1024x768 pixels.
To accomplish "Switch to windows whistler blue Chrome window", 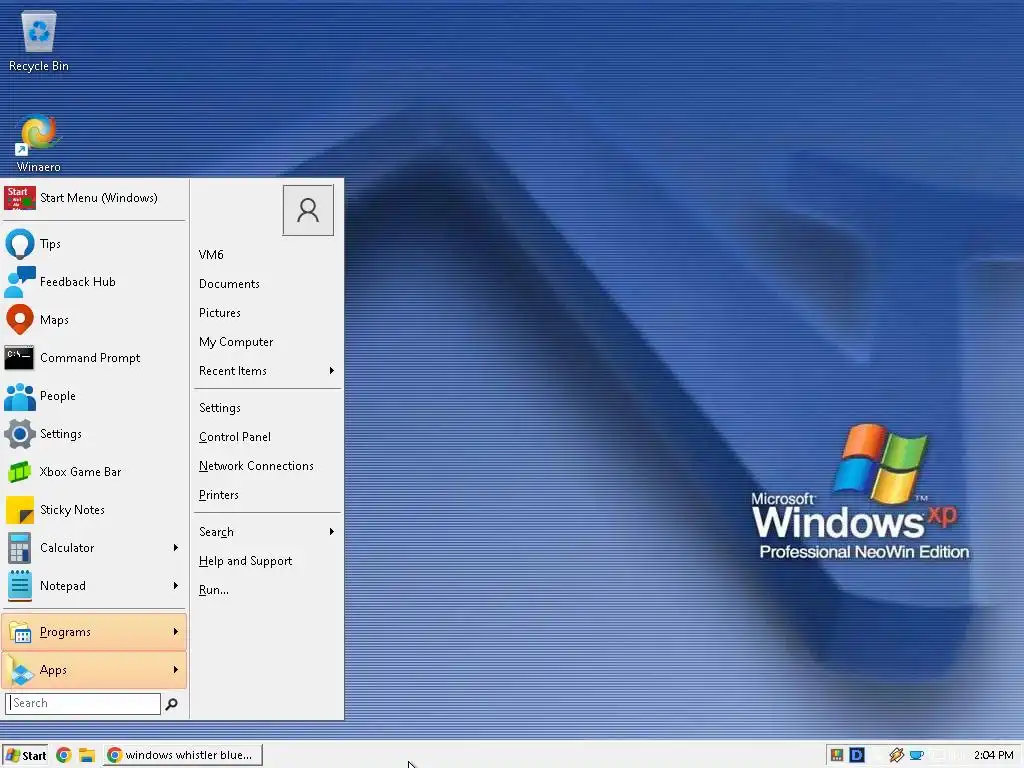I will (x=184, y=755).
